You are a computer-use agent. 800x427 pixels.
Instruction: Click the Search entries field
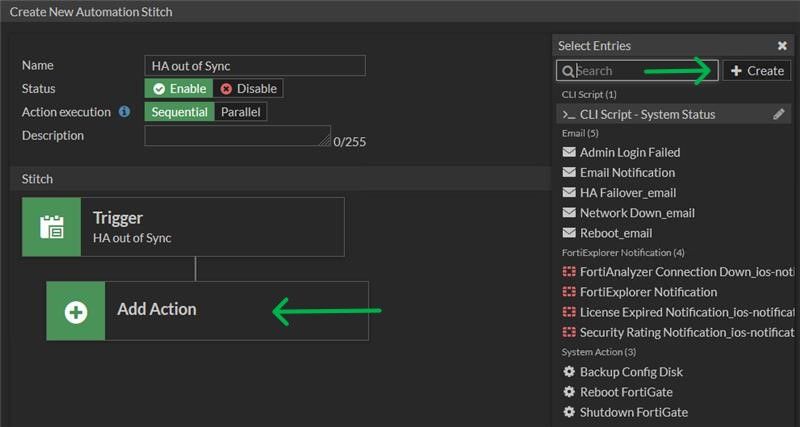click(640, 71)
